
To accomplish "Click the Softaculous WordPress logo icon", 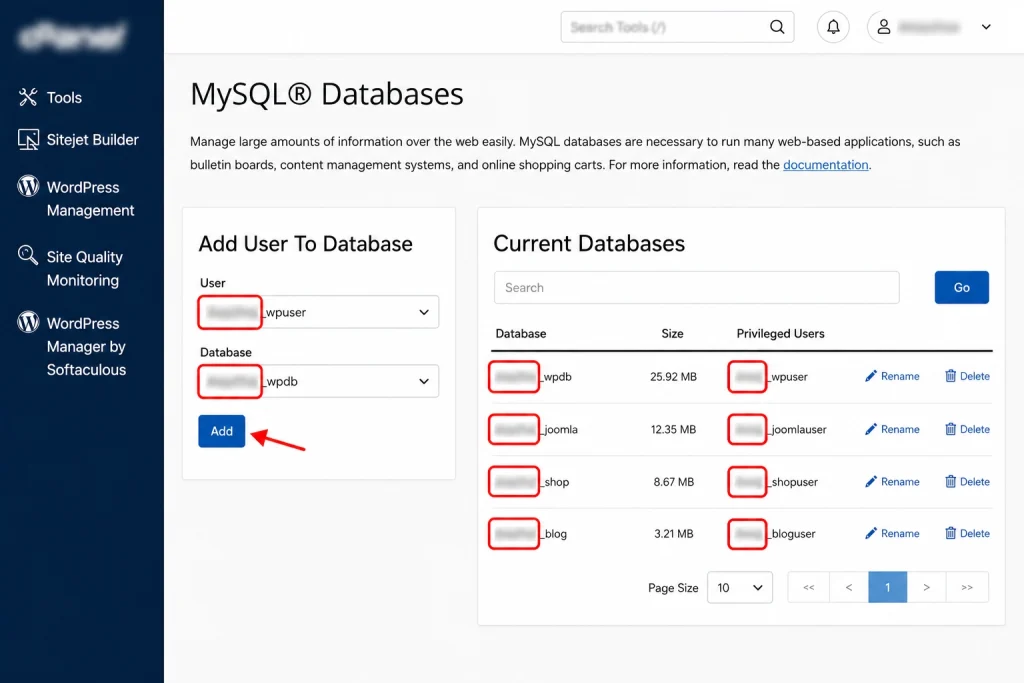I will point(28,322).
